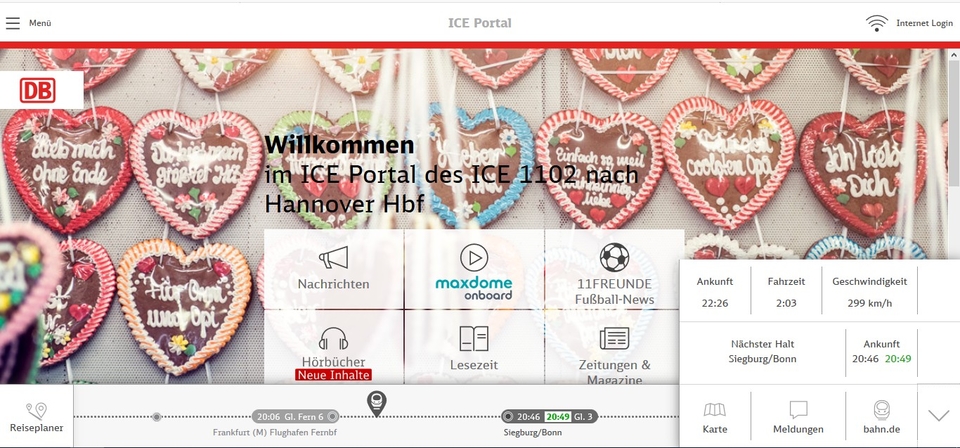The image size is (960, 448).
Task: Launch maxdome onboard play tile
Action: pyautogui.click(x=474, y=269)
